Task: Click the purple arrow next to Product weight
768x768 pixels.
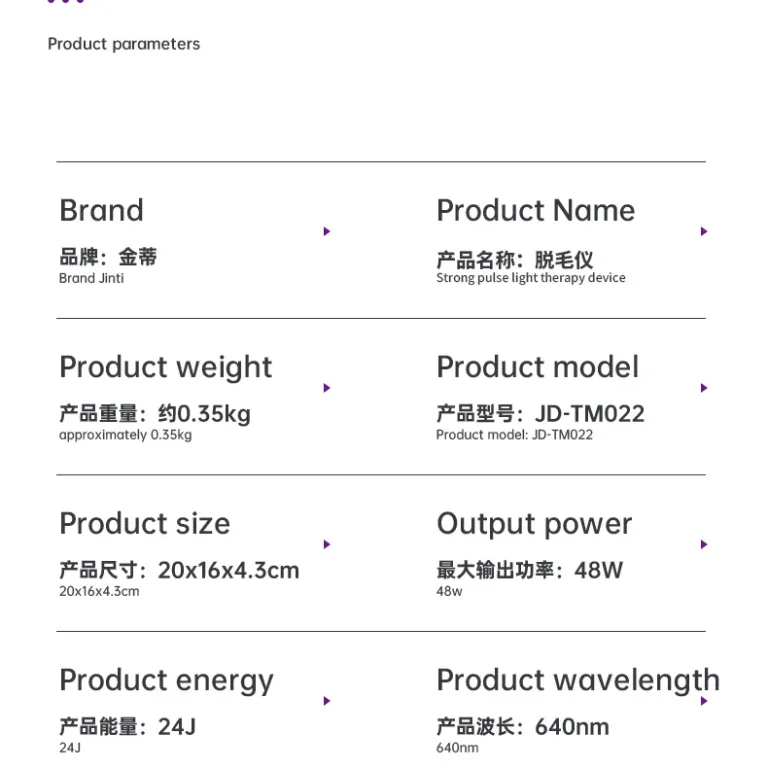Action: click(327, 388)
